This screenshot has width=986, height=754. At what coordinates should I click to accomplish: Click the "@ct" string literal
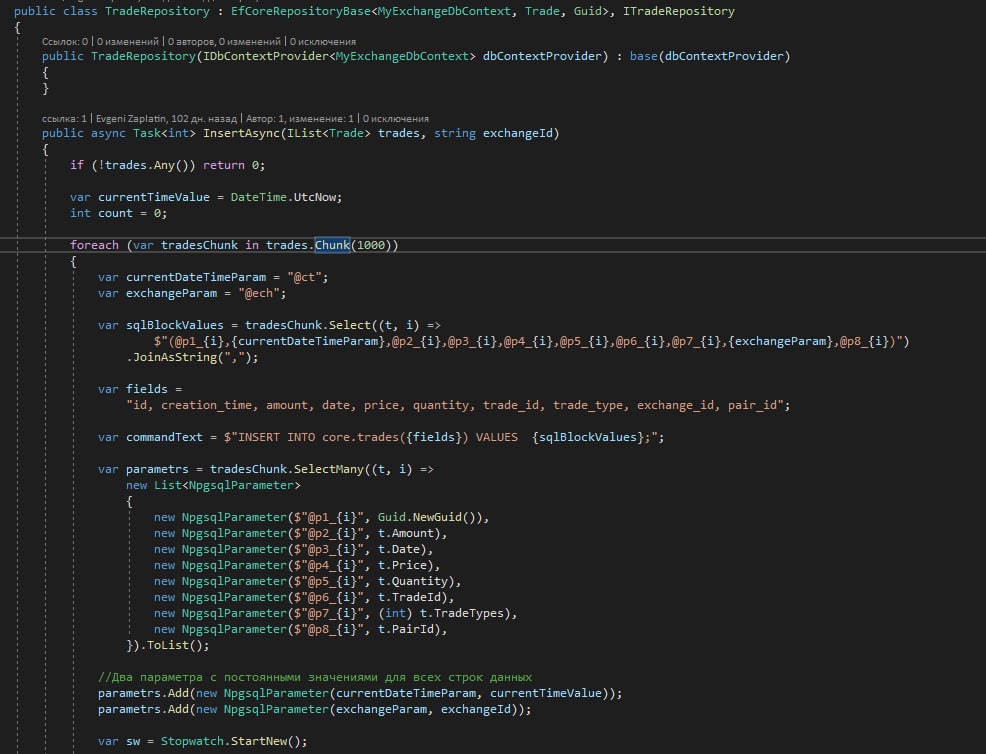[x=305, y=277]
